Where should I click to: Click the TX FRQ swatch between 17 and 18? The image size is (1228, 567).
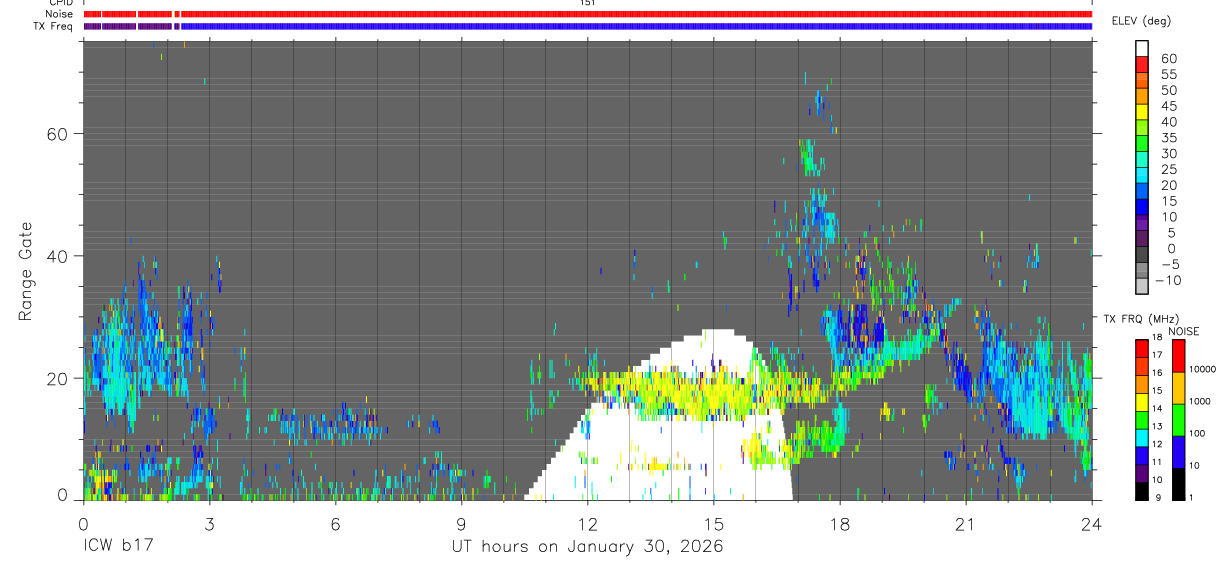[1142, 348]
